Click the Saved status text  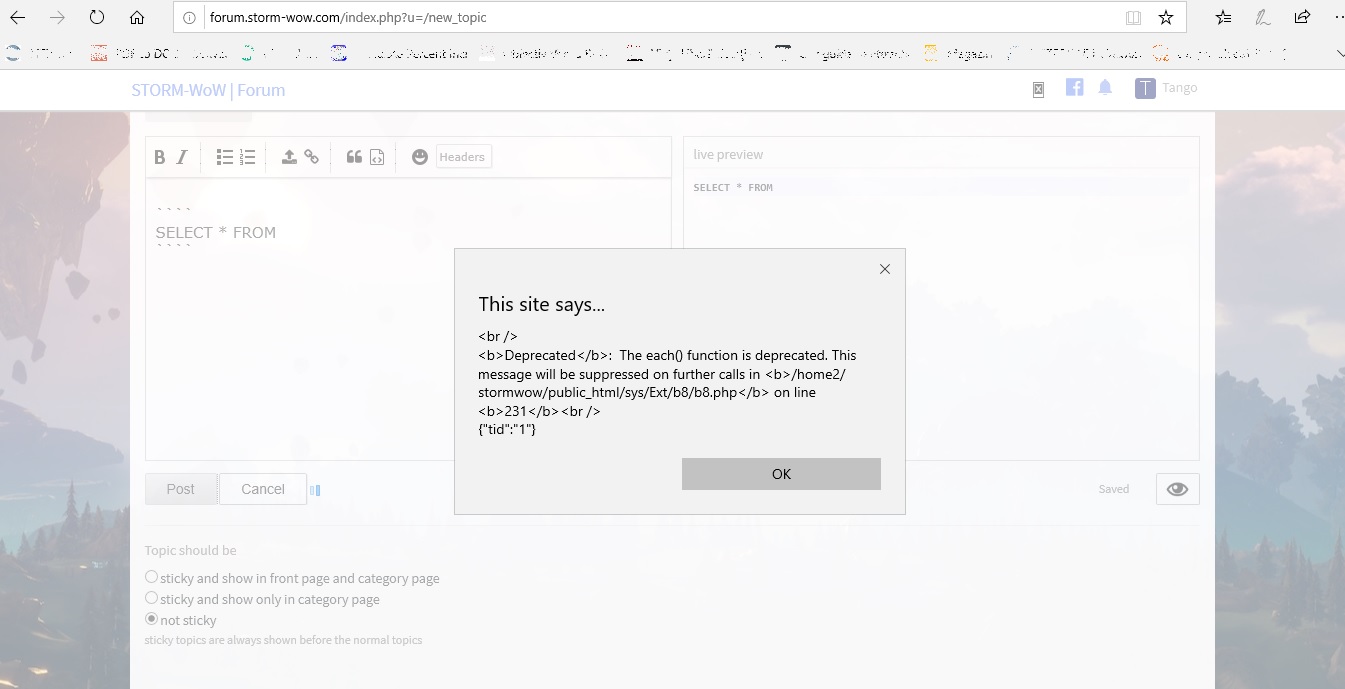click(x=1114, y=489)
